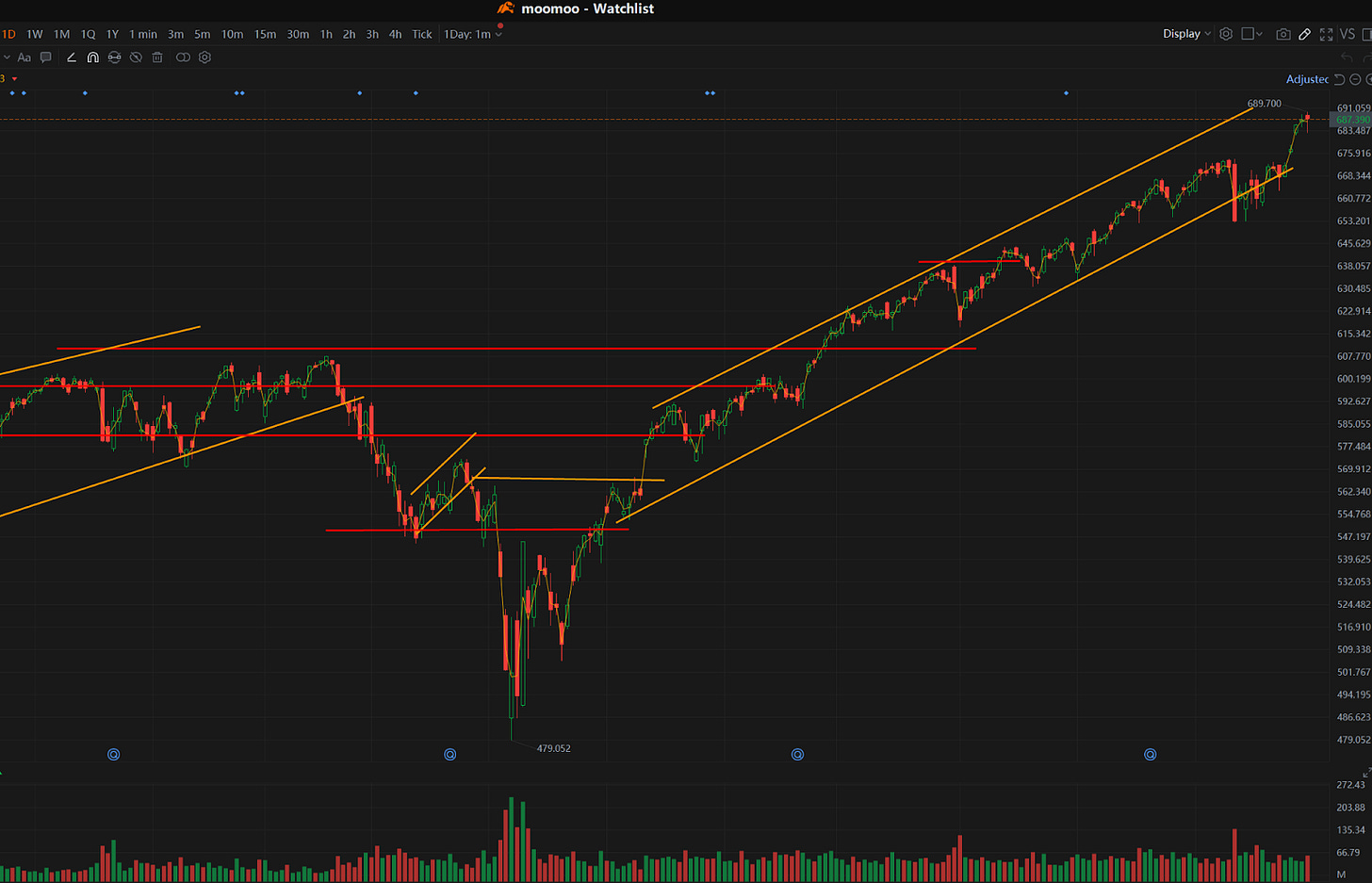Switch to the 1W timeframe tab
The image size is (1372, 883).
coord(35,34)
